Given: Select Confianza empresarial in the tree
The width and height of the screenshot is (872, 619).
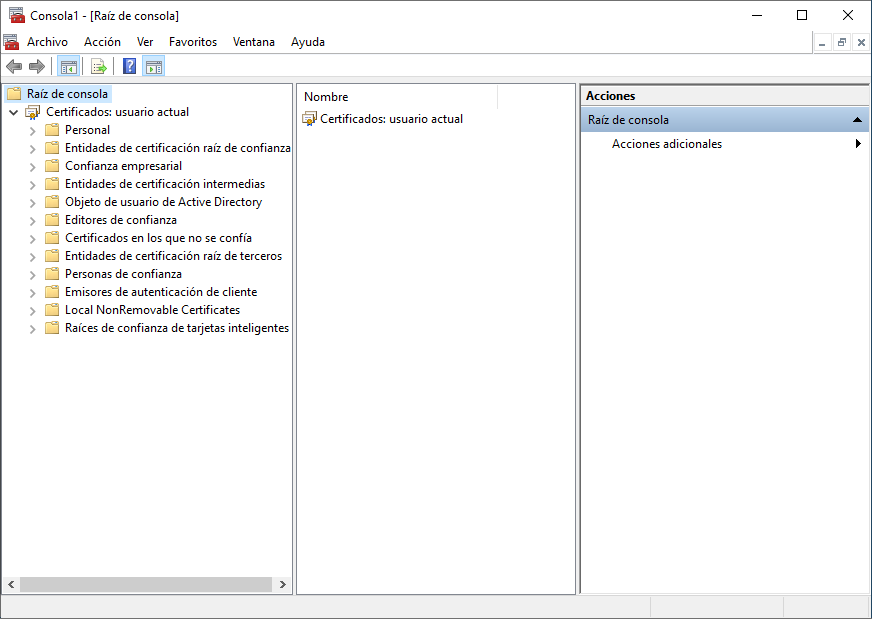Looking at the screenshot, I should pyautogui.click(x=123, y=166).
